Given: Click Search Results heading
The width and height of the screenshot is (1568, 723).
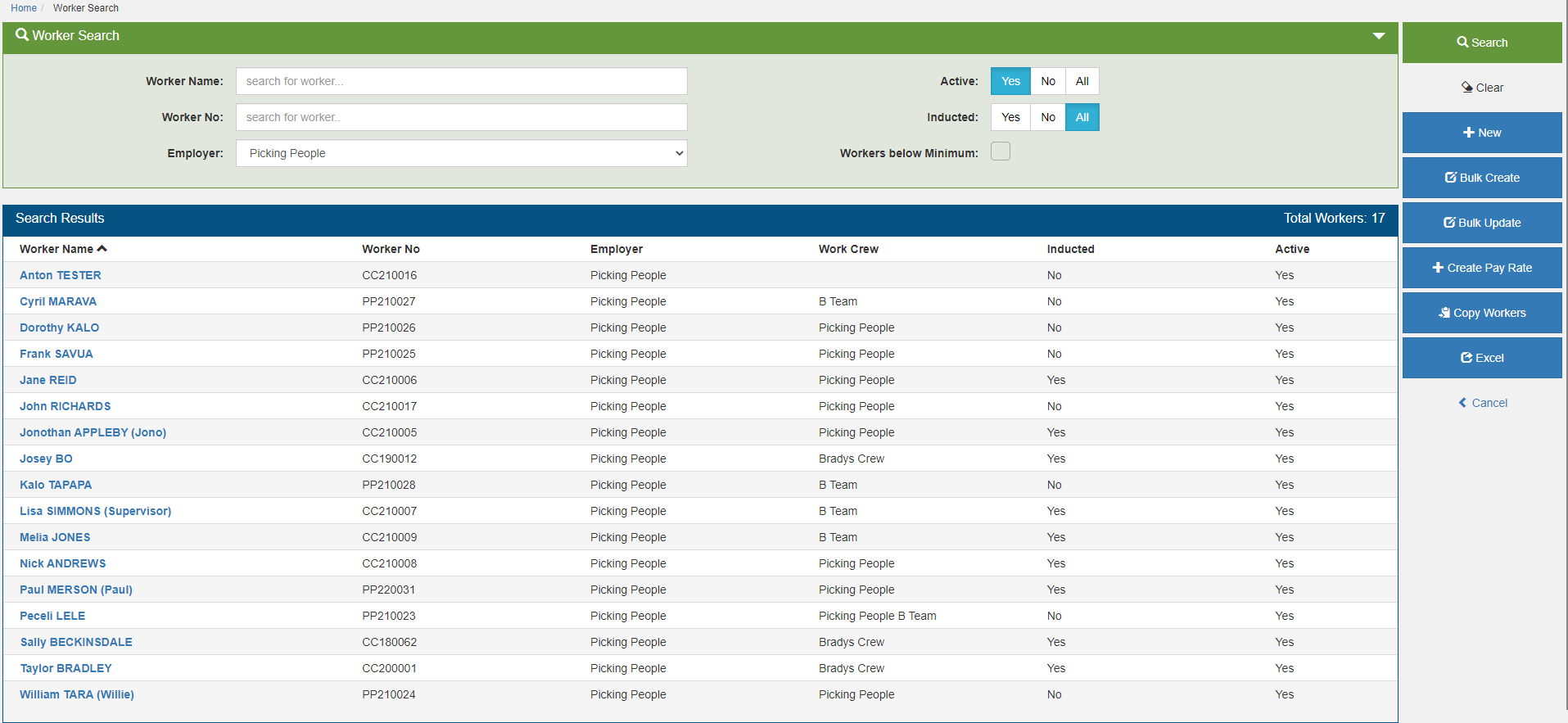Looking at the screenshot, I should pyautogui.click(x=60, y=218).
